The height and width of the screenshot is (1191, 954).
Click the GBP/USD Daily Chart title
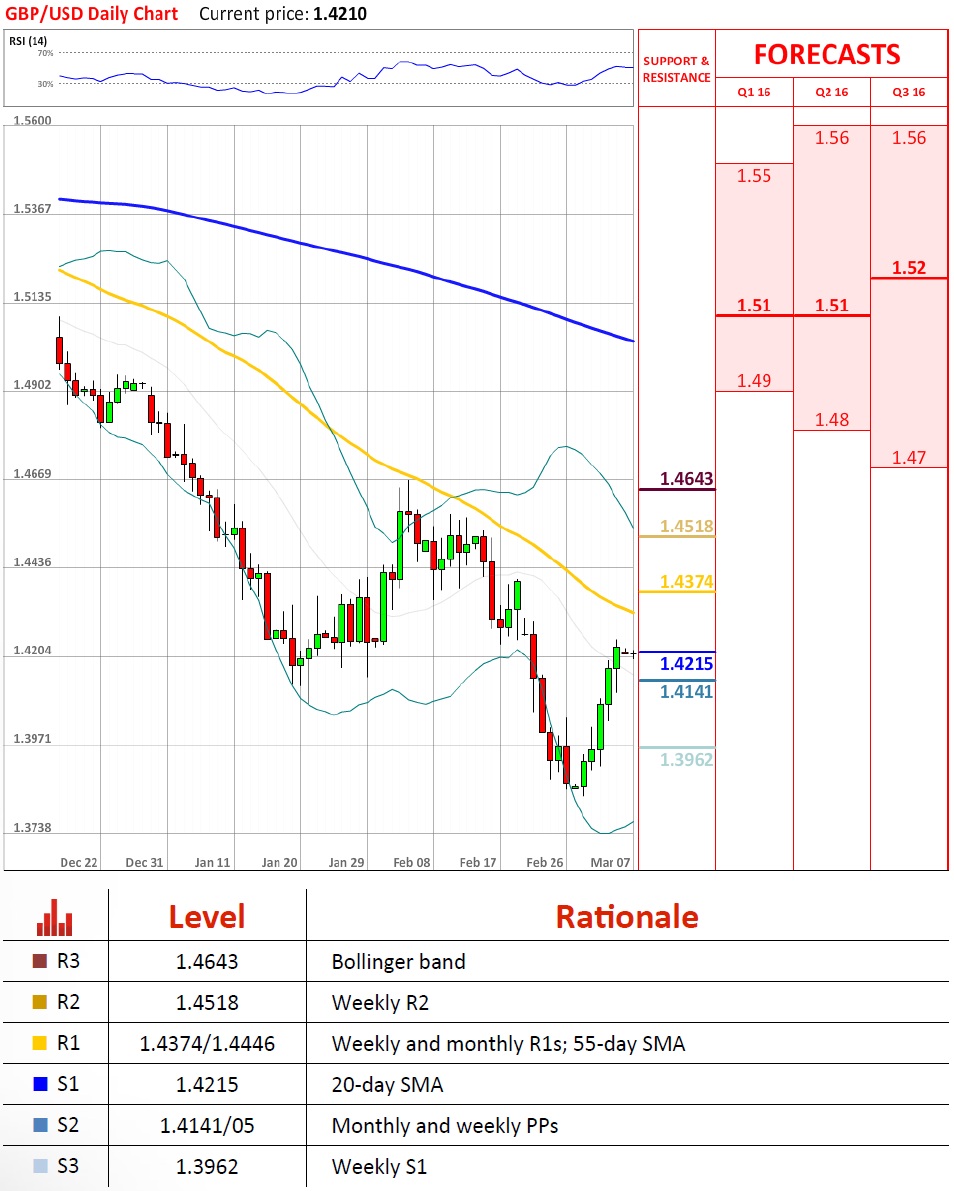92,14
